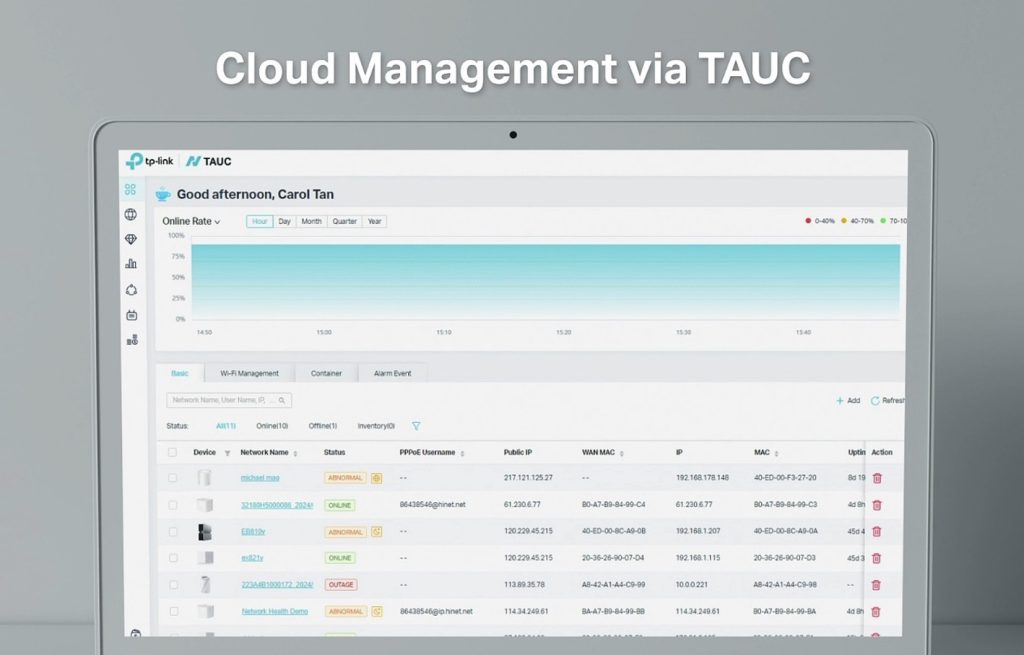This screenshot has height=655, width=1024.
Task: Open the Device column filter dropdown
Action: [227, 453]
